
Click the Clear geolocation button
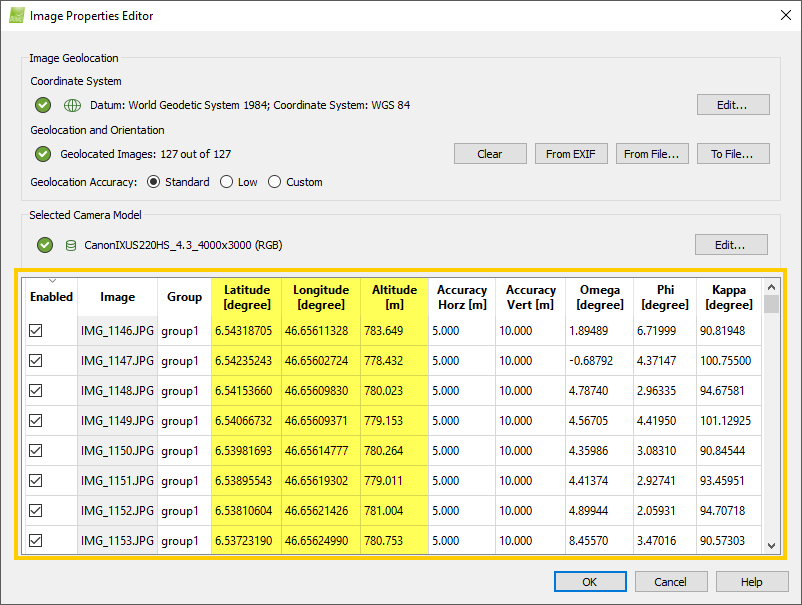pos(490,154)
